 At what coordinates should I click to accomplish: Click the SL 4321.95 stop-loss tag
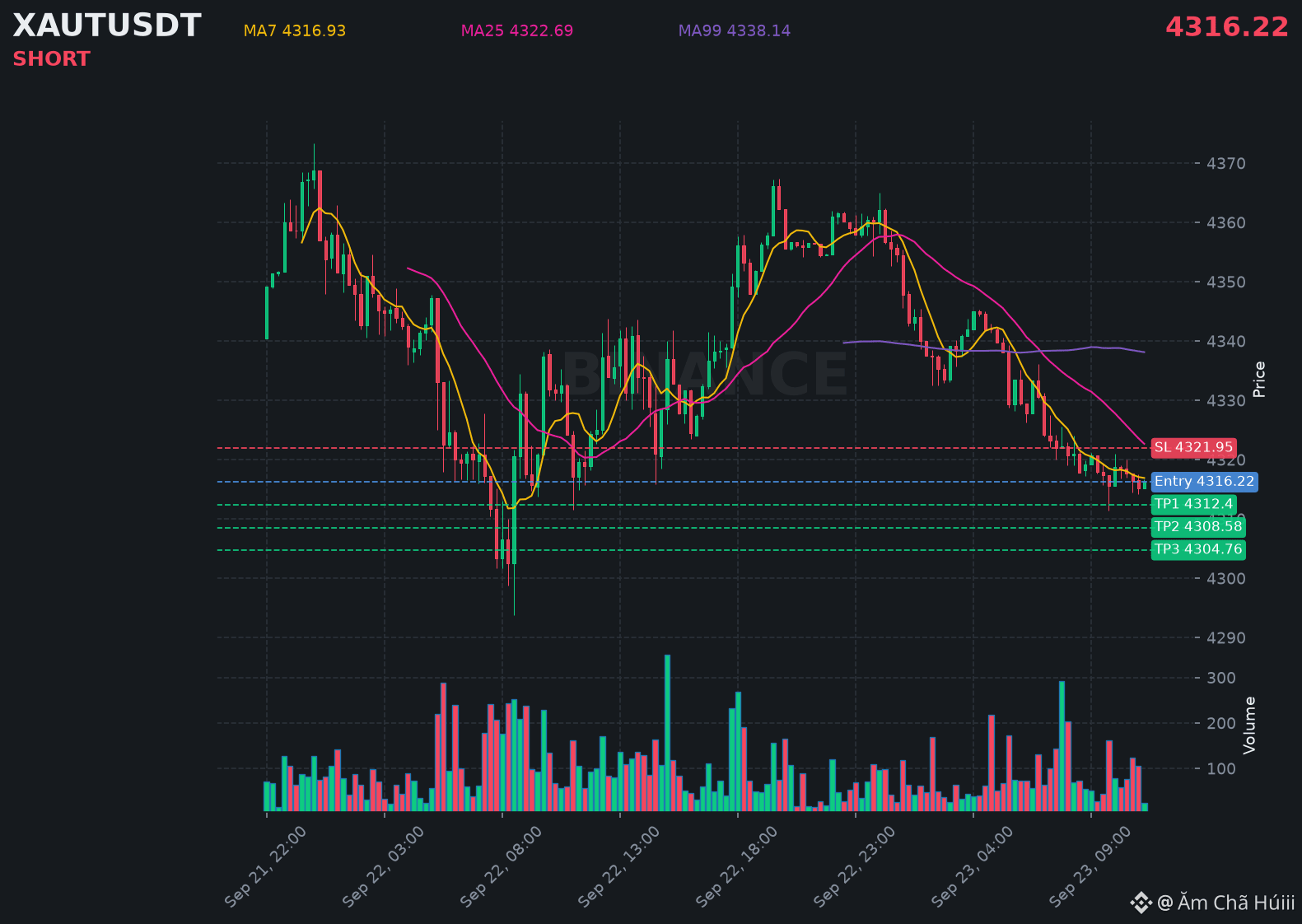pyautogui.click(x=1193, y=447)
